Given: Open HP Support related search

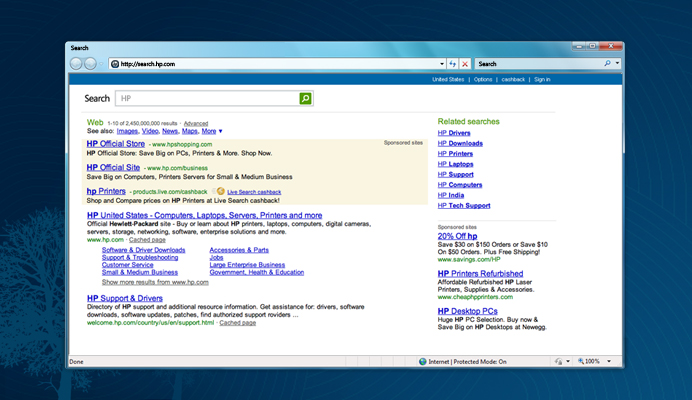Looking at the screenshot, I should [455, 174].
